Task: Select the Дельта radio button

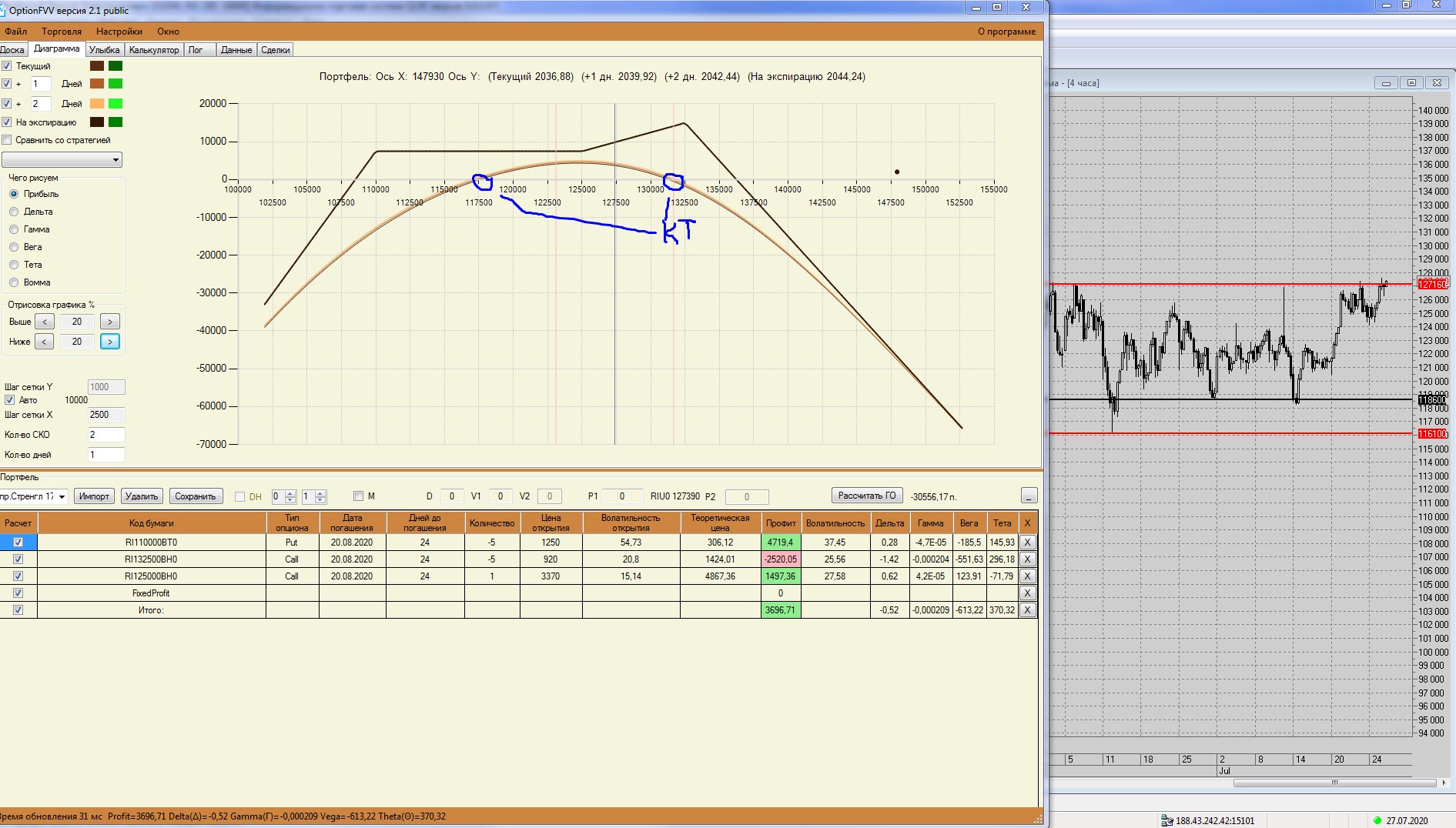Action: tap(14, 212)
